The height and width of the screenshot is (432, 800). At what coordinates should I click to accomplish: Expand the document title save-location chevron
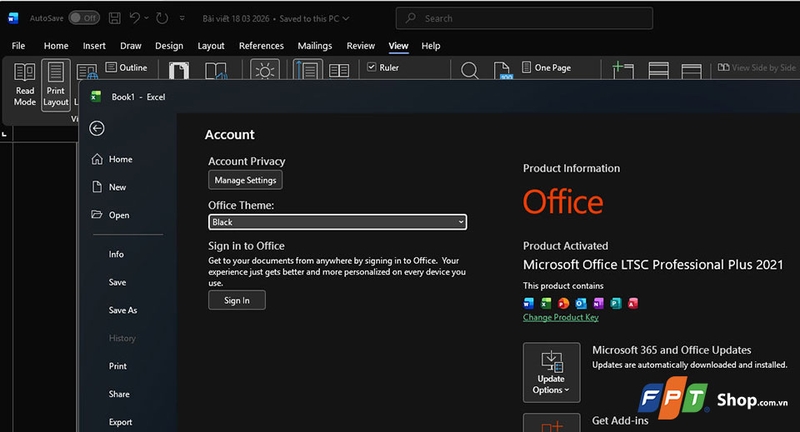346,18
